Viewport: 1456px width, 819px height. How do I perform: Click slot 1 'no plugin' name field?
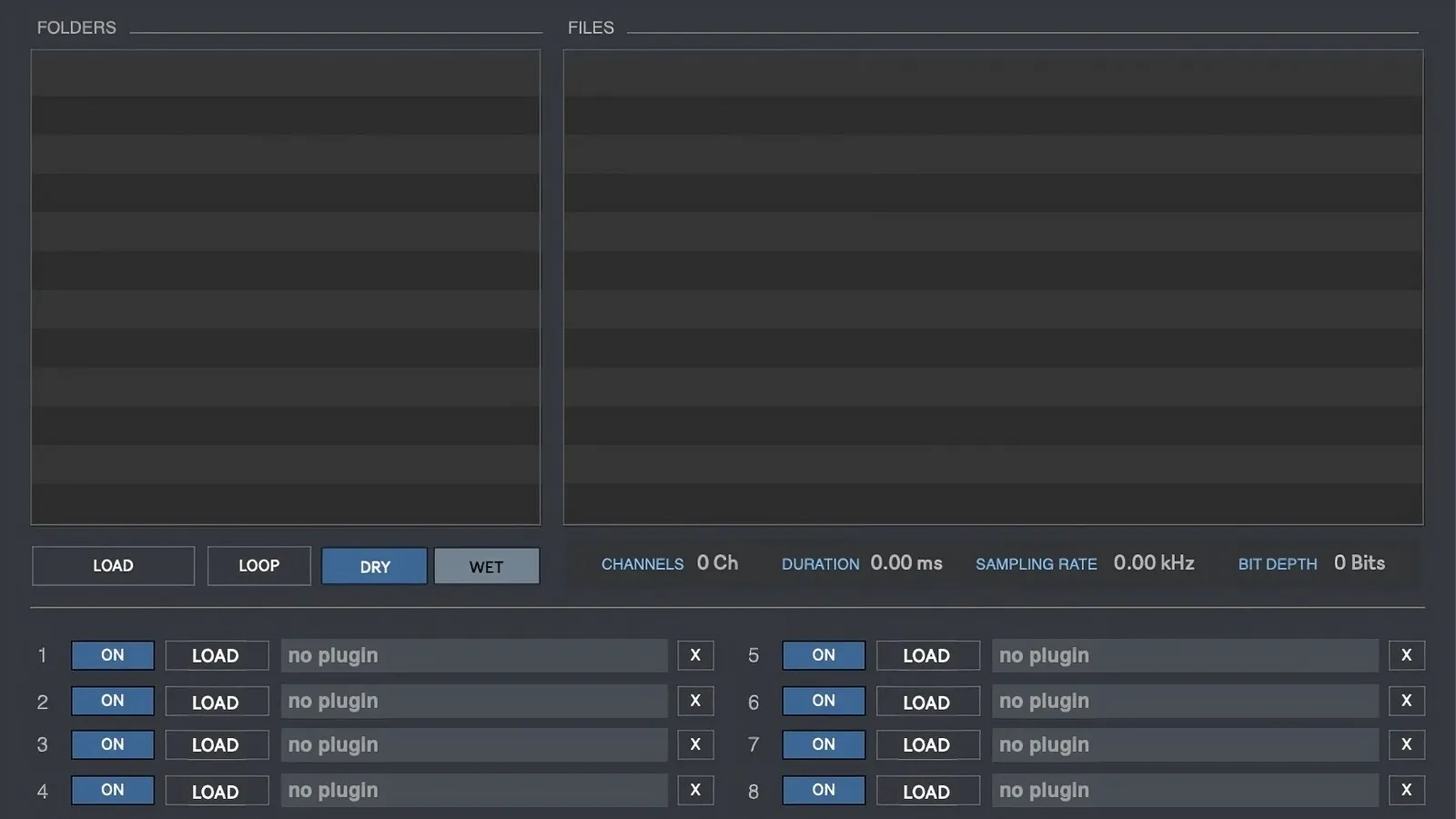point(474,655)
